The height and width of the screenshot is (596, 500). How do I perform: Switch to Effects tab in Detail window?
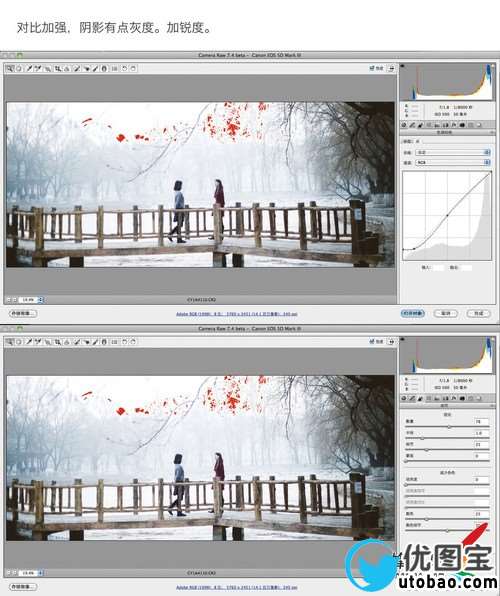pyautogui.click(x=454, y=398)
